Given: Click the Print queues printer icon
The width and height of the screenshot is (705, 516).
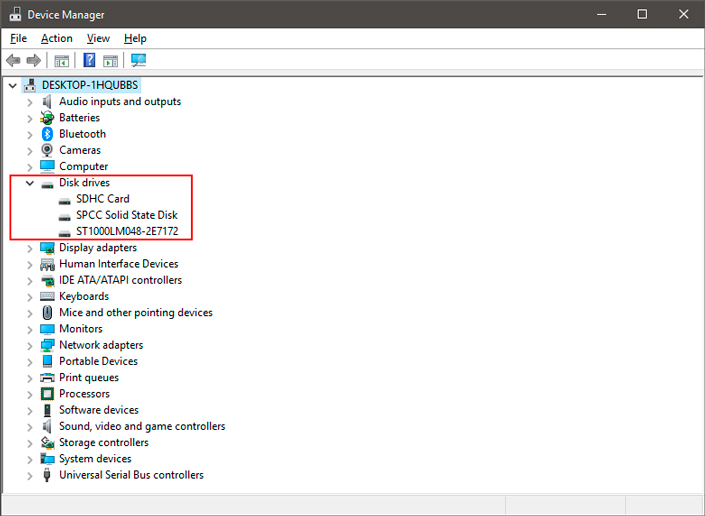Looking at the screenshot, I should [47, 378].
